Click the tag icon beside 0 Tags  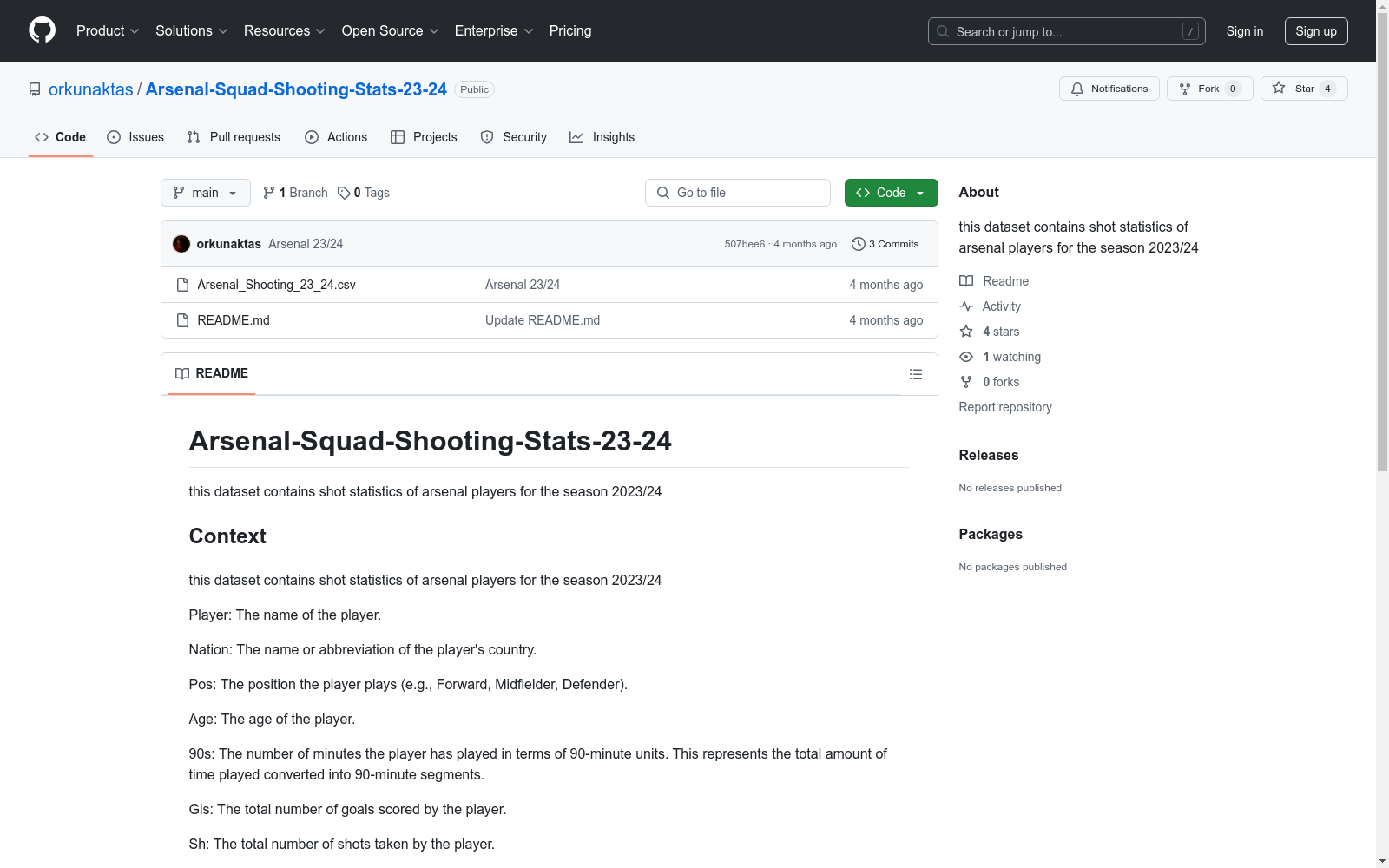coord(344,193)
